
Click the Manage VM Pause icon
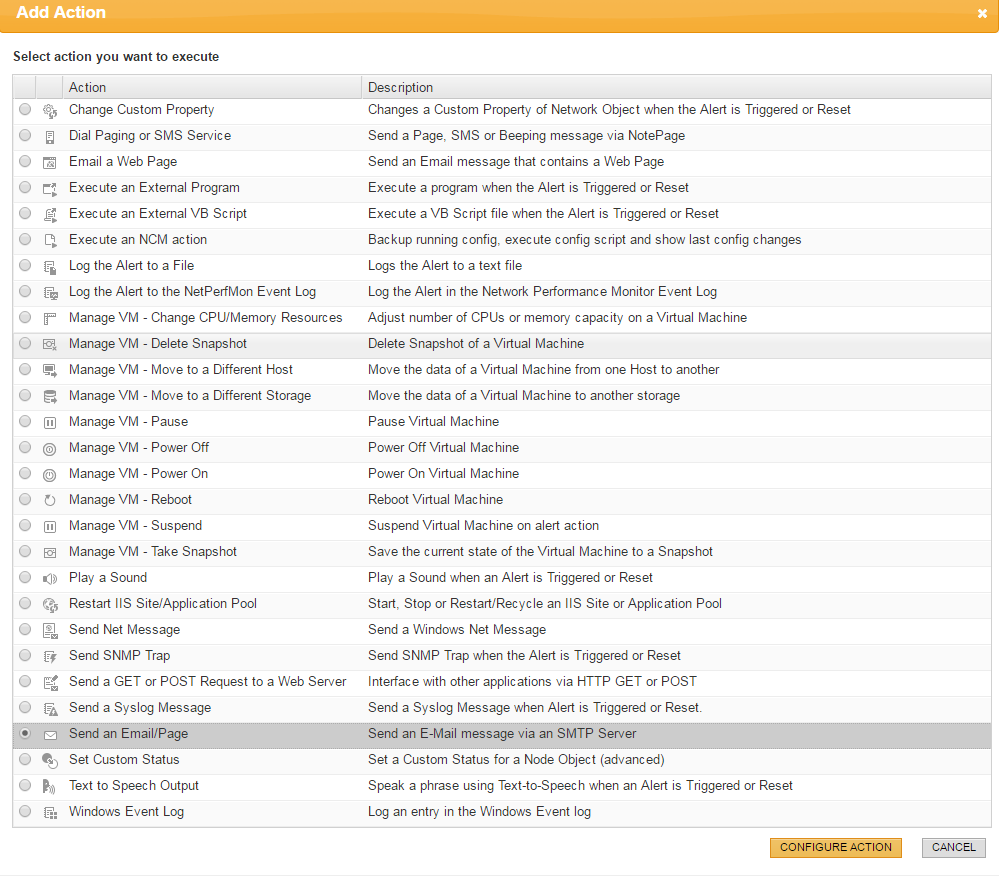click(x=50, y=423)
